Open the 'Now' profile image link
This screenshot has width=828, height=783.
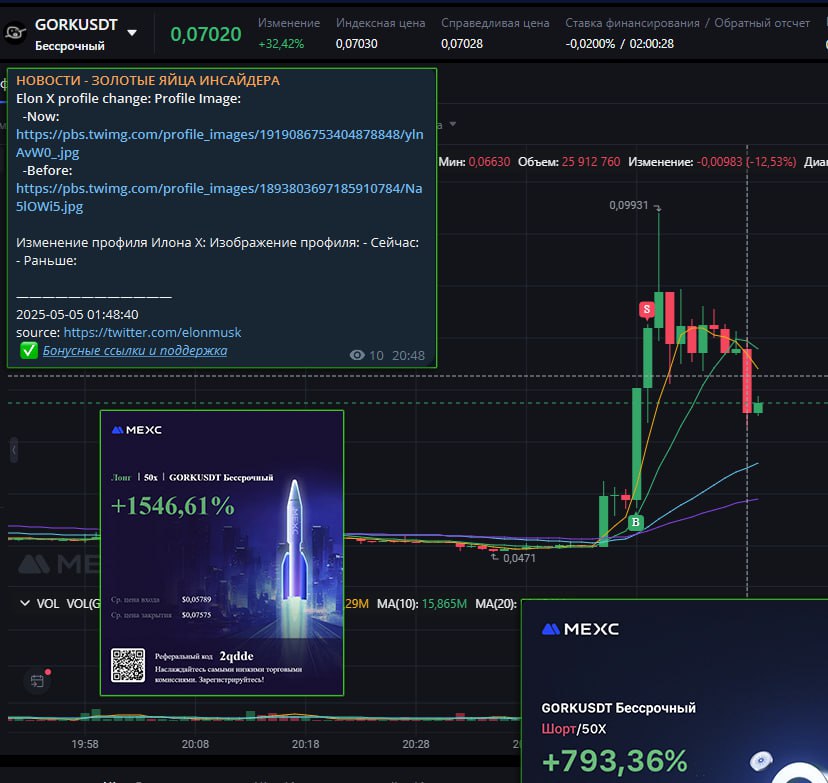point(220,143)
